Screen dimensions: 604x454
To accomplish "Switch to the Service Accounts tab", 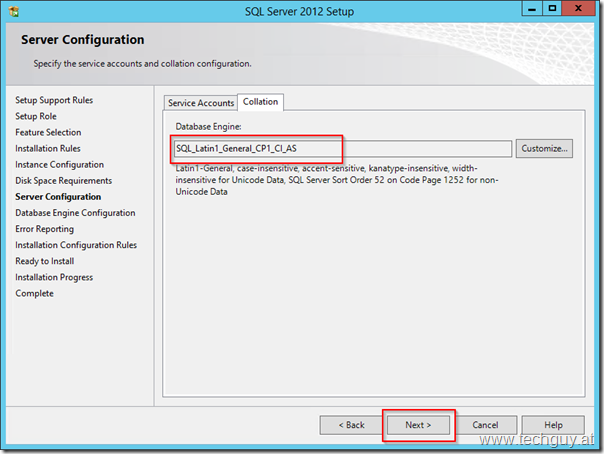I will tap(201, 103).
